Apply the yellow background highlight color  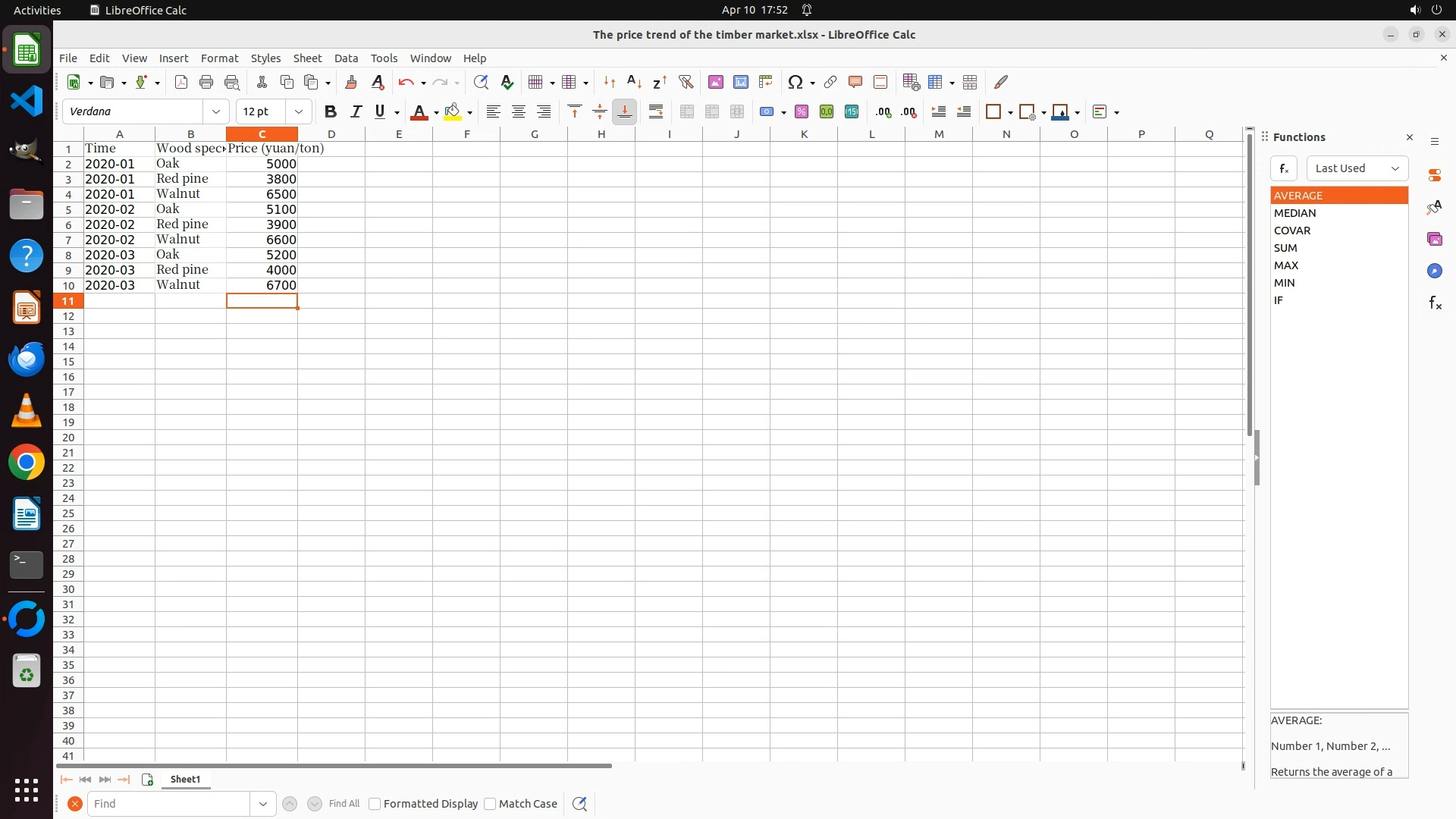tap(453, 111)
